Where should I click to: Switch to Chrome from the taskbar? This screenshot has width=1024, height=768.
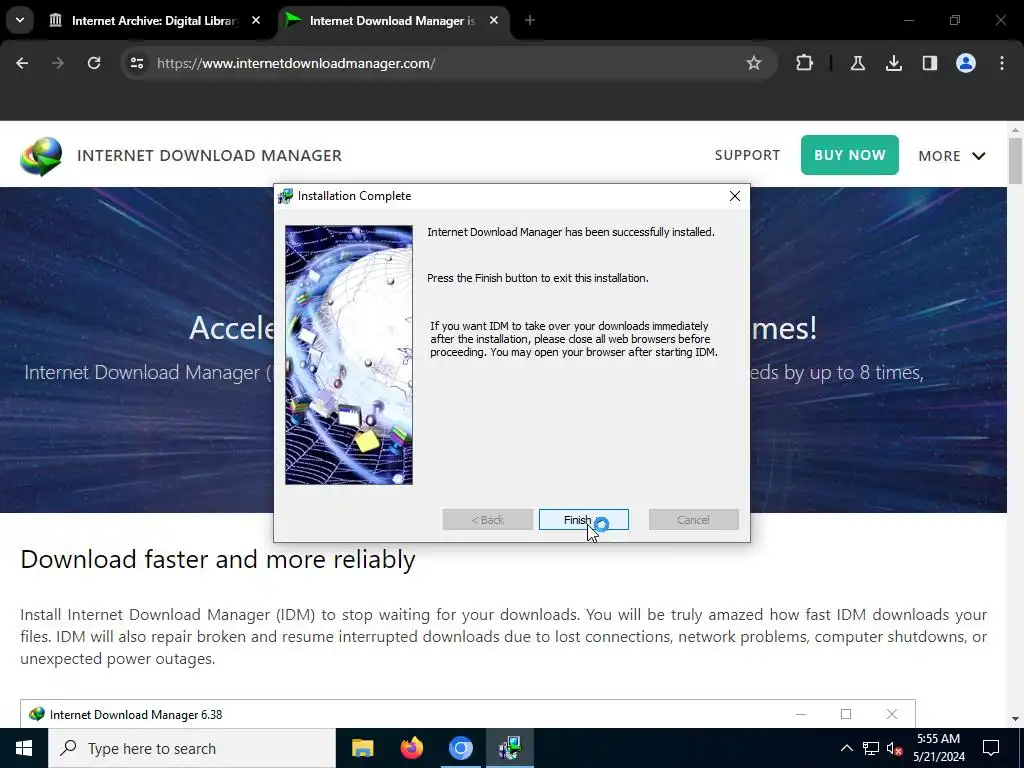pyautogui.click(x=460, y=748)
